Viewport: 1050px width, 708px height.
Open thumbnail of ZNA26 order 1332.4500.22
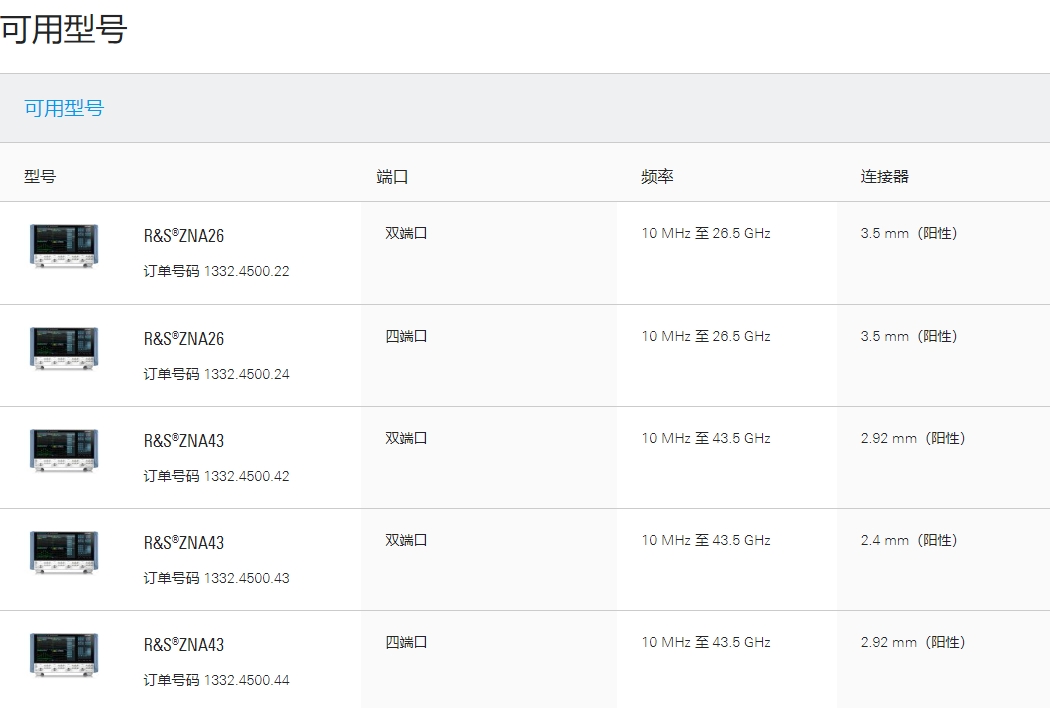(x=64, y=246)
